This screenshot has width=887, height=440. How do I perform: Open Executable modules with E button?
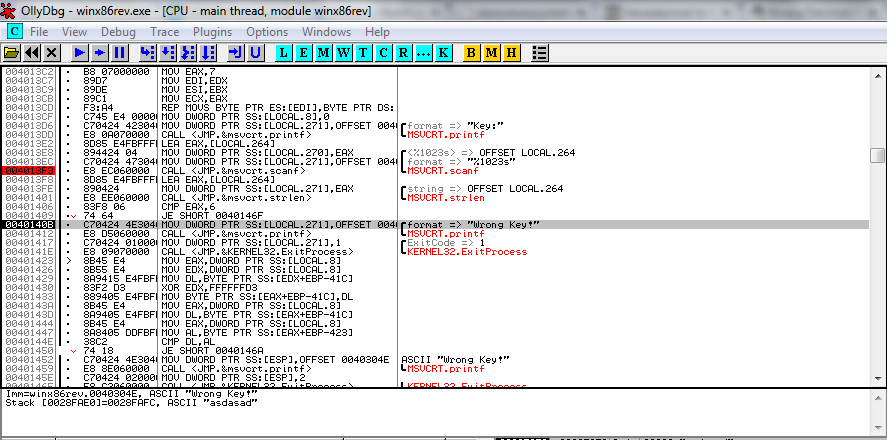click(x=304, y=53)
